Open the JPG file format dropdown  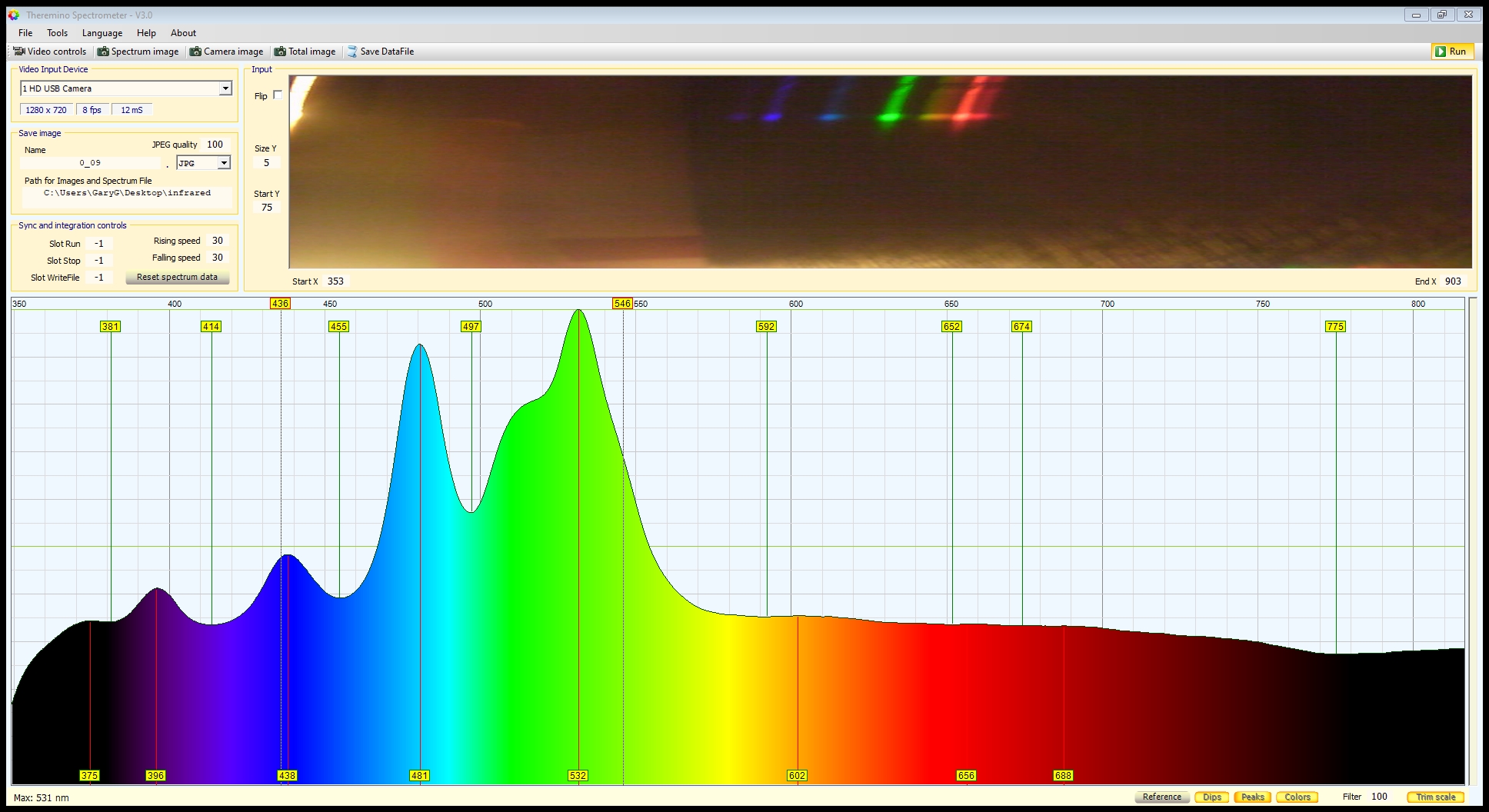tap(224, 163)
